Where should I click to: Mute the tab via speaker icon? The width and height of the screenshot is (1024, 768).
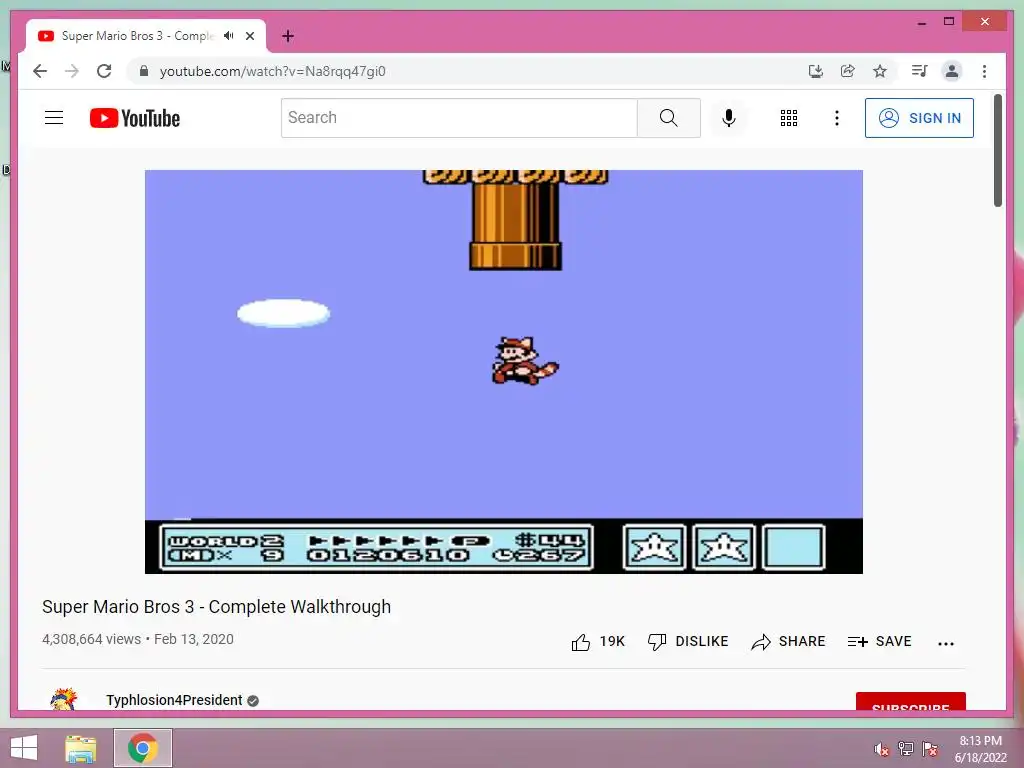click(229, 36)
